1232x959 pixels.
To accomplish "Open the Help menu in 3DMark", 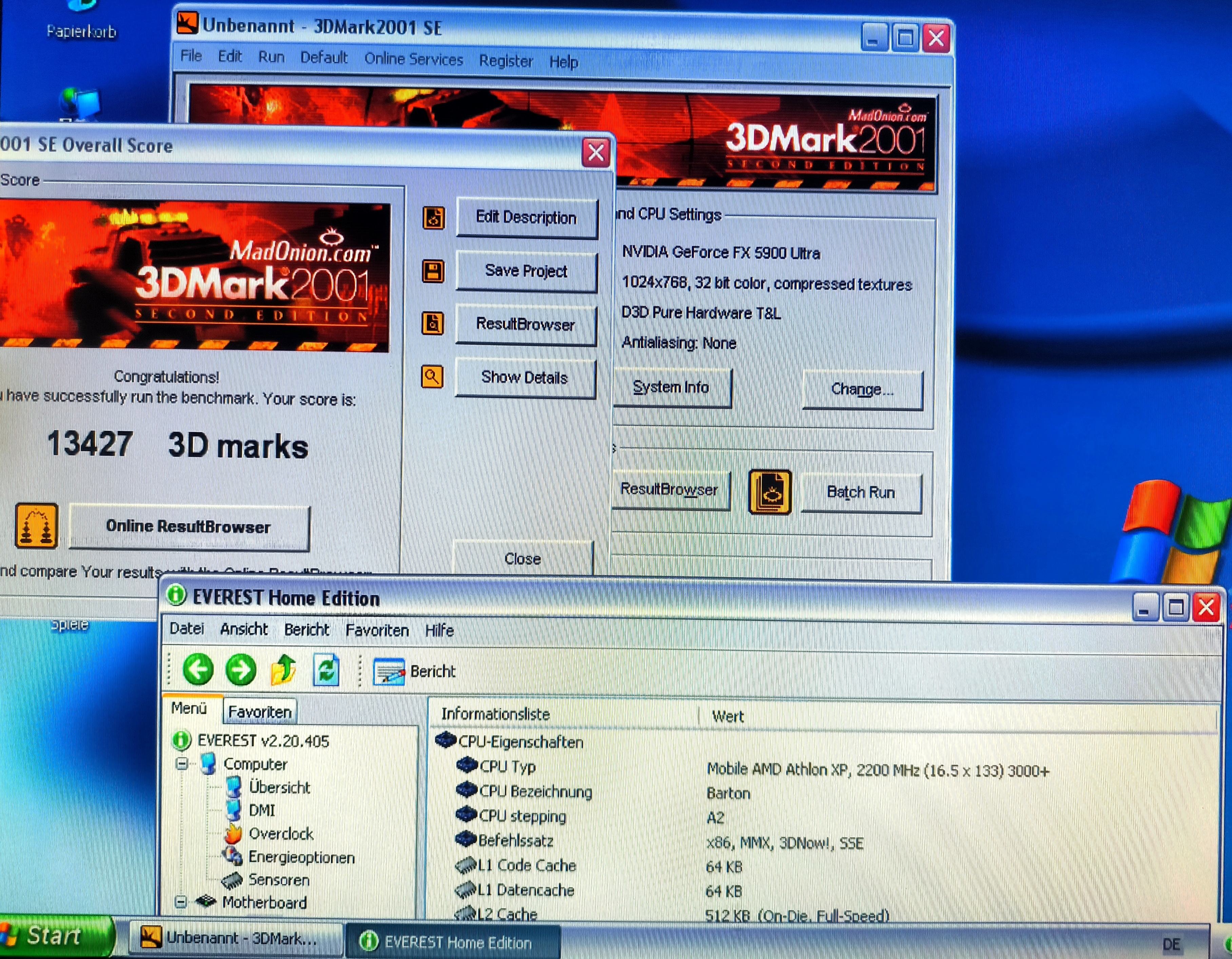I will (564, 61).
